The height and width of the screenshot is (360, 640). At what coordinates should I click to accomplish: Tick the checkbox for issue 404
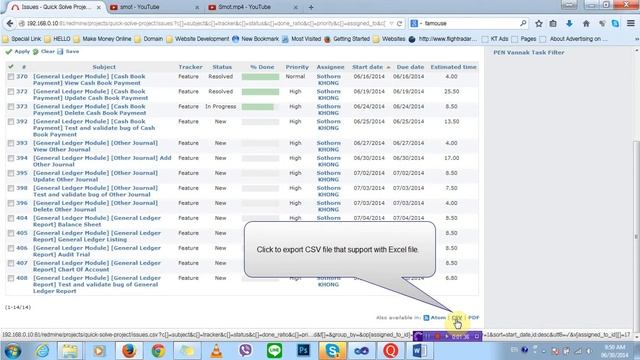coord(11,218)
